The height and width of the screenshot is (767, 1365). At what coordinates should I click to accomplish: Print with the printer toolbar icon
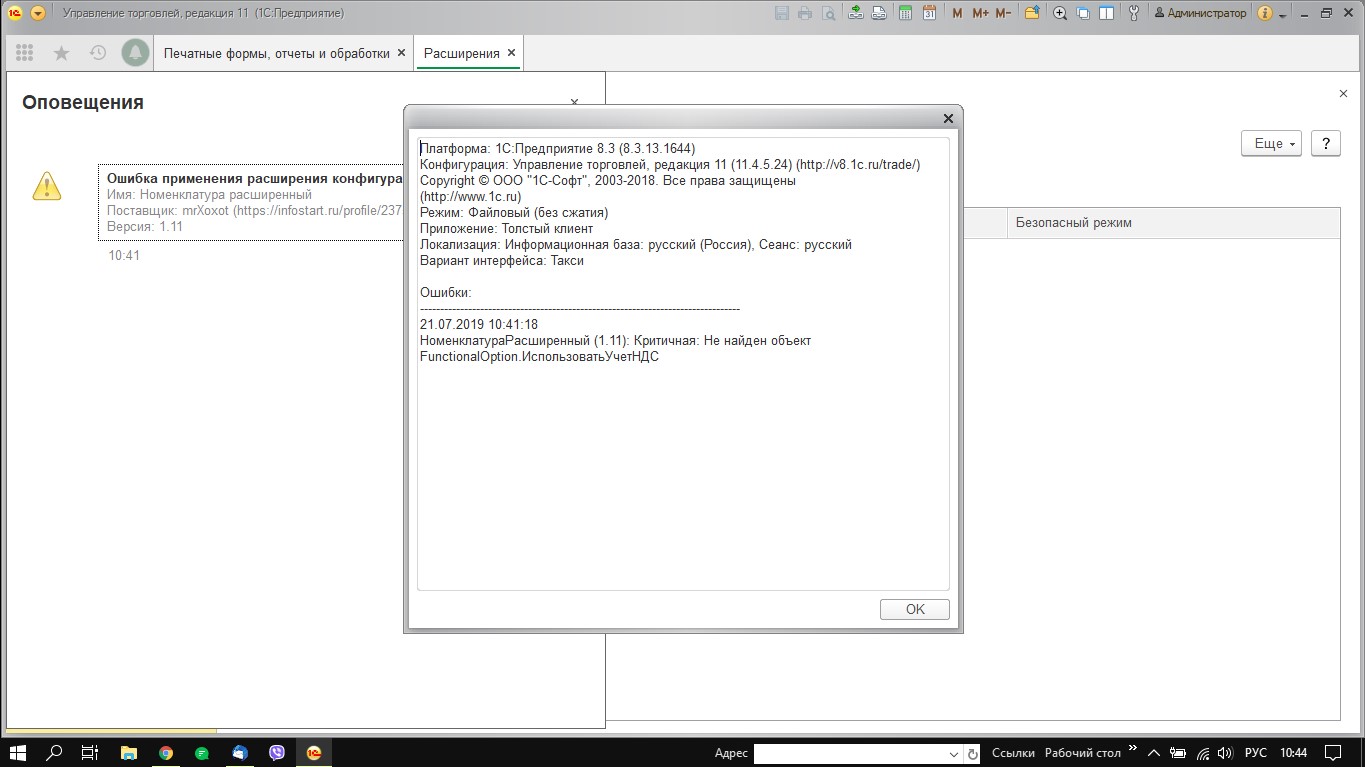pos(804,14)
